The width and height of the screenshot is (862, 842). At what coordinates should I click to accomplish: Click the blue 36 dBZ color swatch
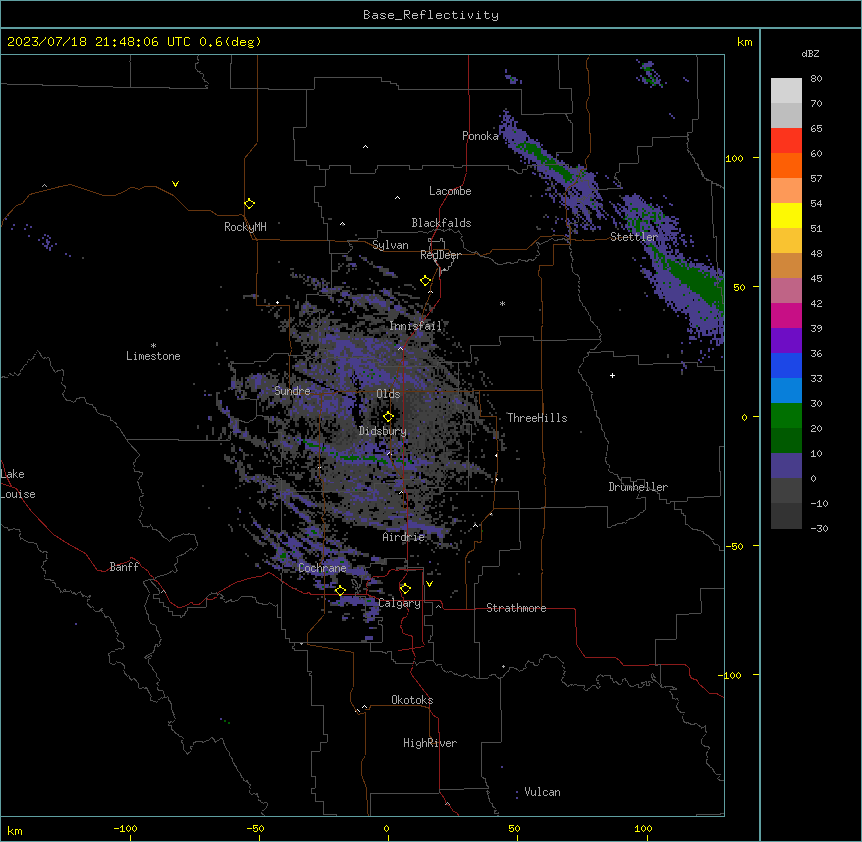[786, 365]
